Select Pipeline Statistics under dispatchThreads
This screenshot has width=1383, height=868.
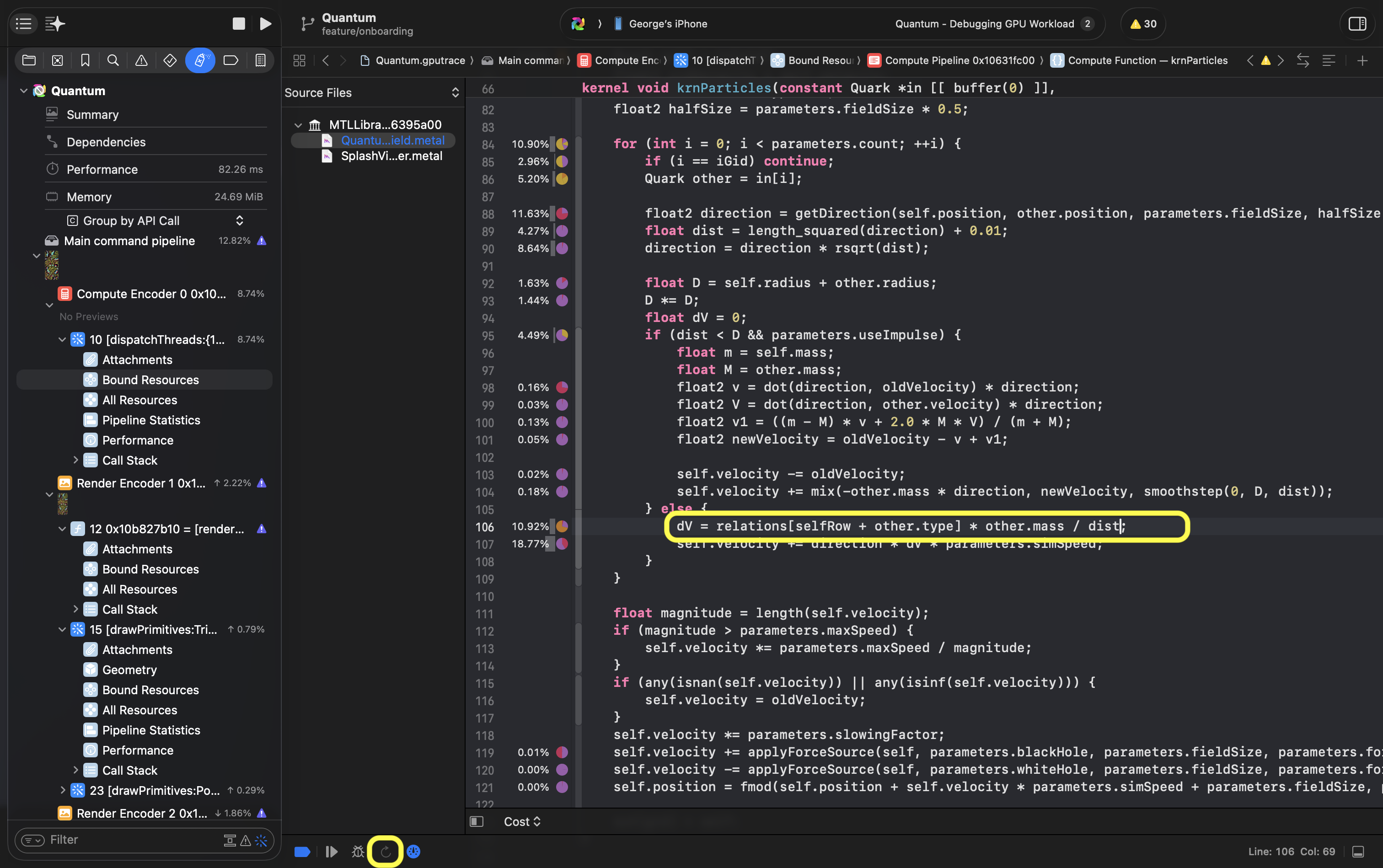coord(151,420)
